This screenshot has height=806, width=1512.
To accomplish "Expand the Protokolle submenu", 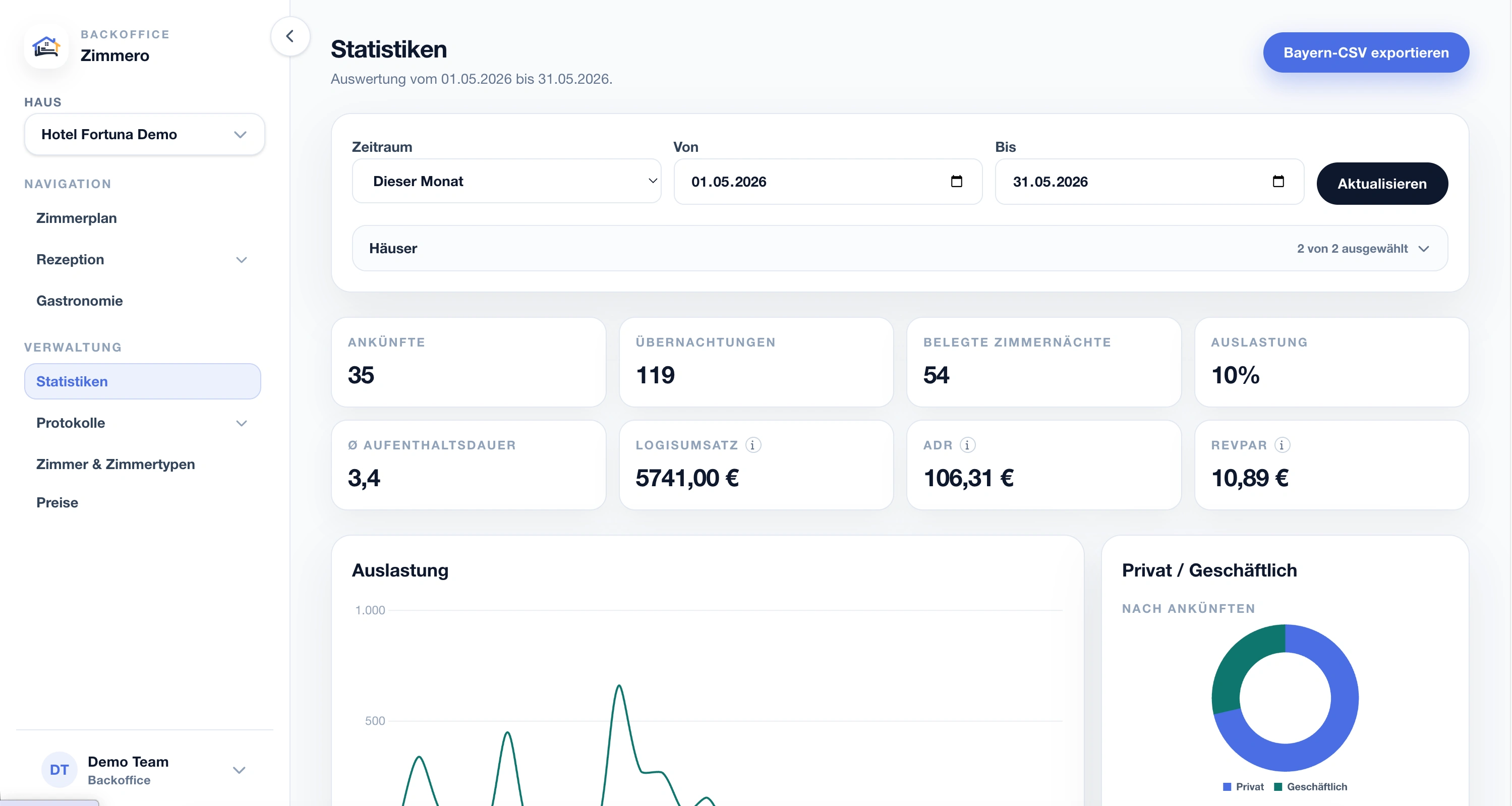I will pyautogui.click(x=241, y=423).
